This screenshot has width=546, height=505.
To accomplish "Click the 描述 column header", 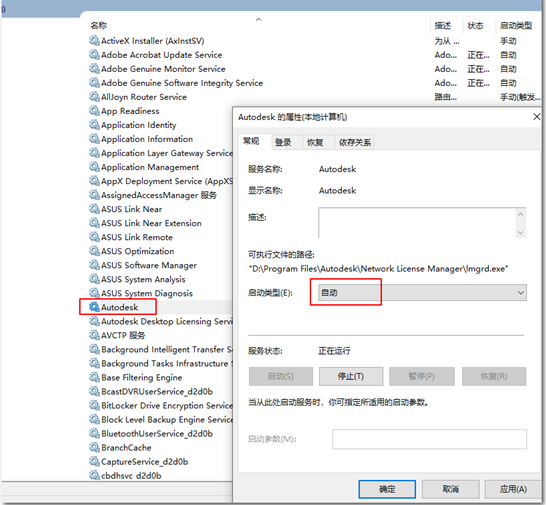I will (x=443, y=25).
